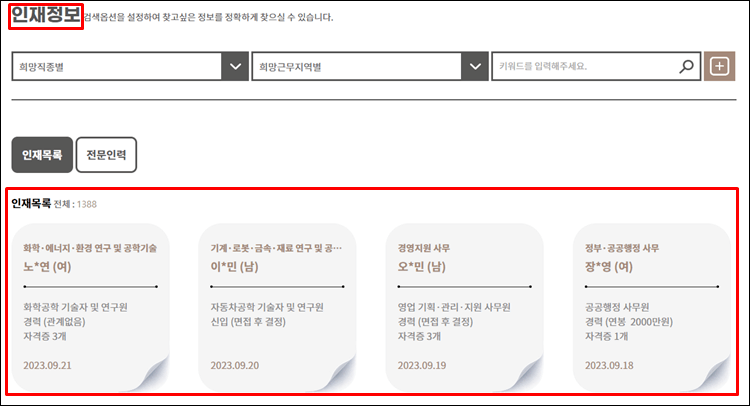Click the 경영지원 사무 category text

[x=424, y=248]
